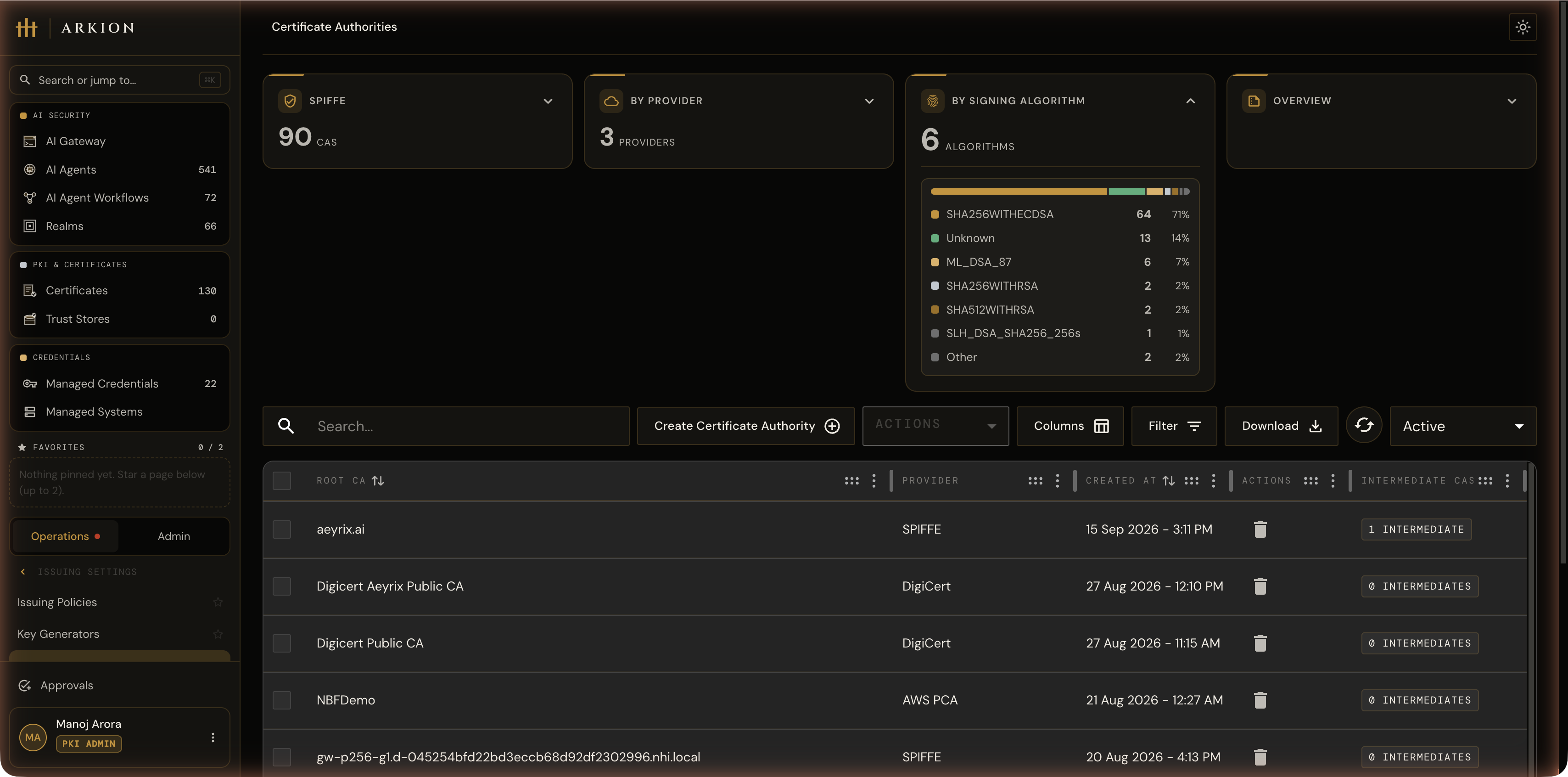Sort by the Root CA column arrows
Screen dimensions: 1568x777
[378, 480]
